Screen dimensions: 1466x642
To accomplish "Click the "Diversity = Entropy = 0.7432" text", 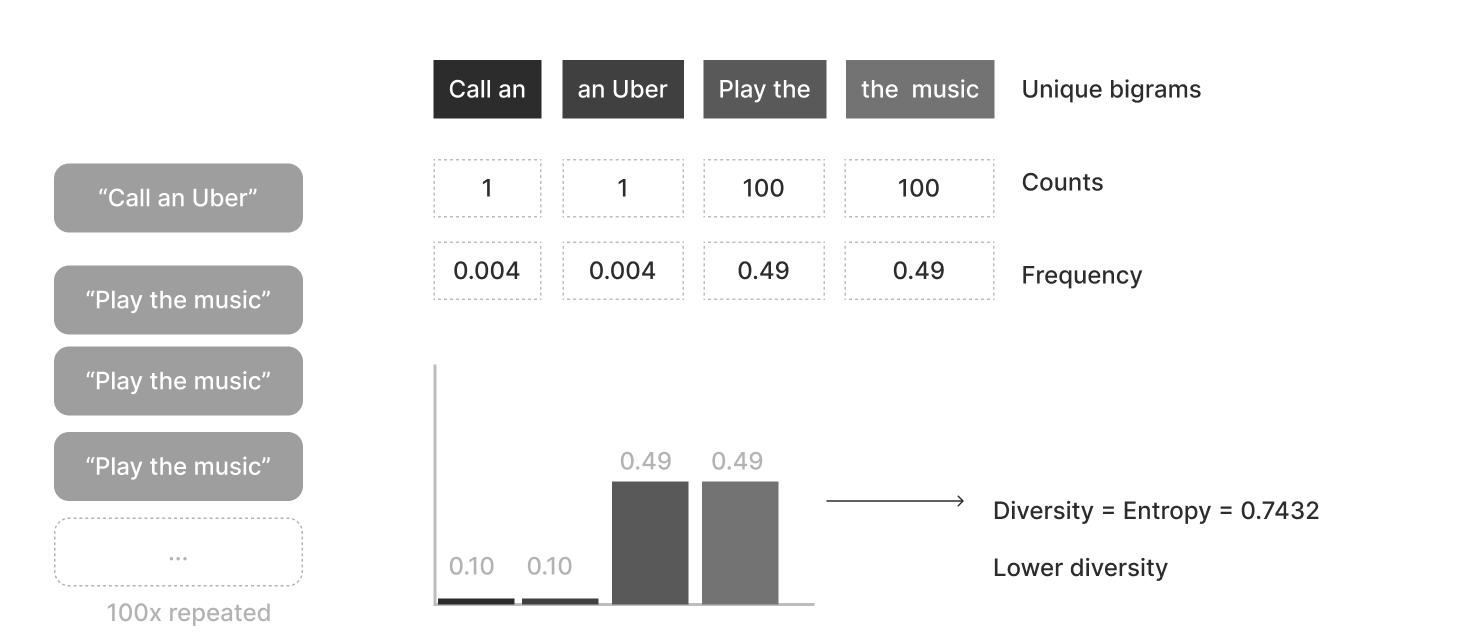I will pyautogui.click(x=1155, y=511).
